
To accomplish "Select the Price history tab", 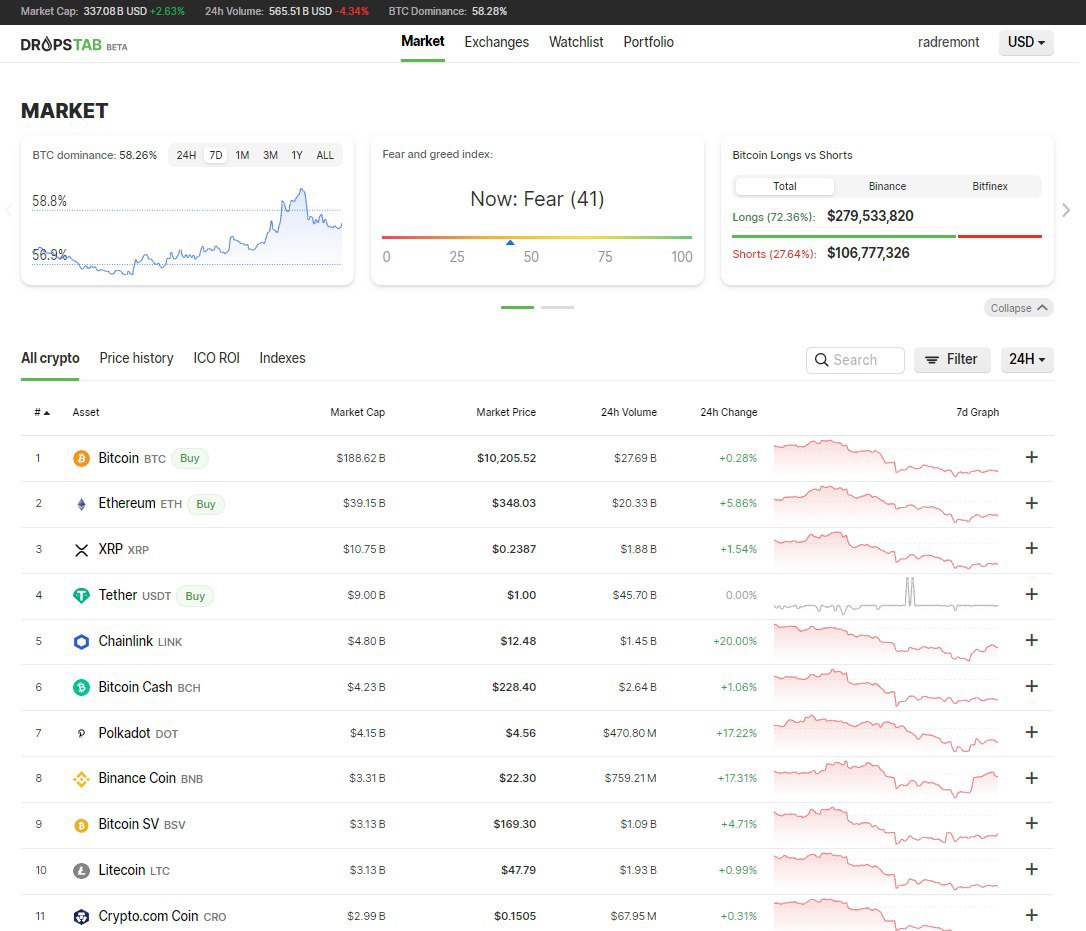I will click(136, 358).
